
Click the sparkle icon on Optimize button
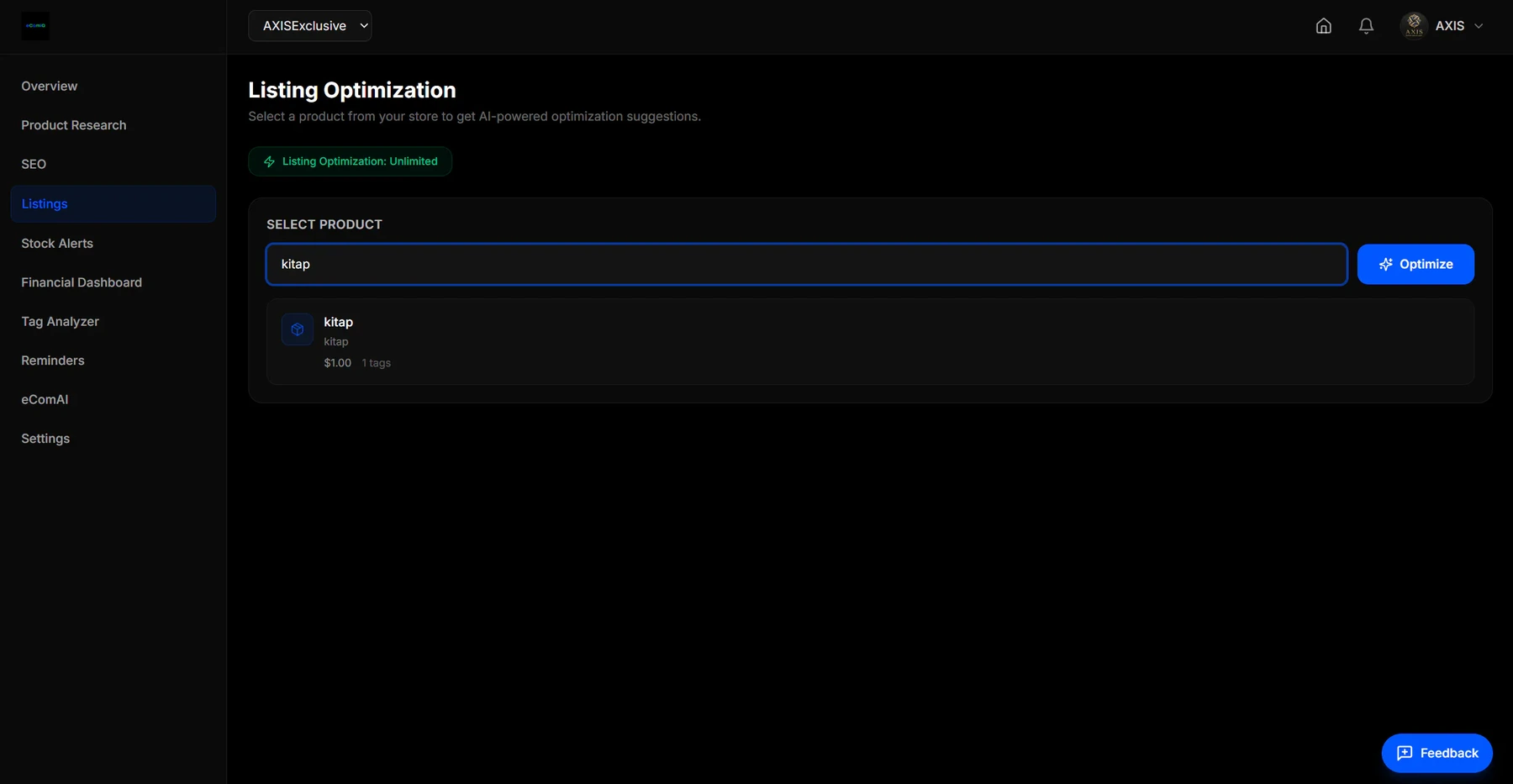[x=1385, y=264]
